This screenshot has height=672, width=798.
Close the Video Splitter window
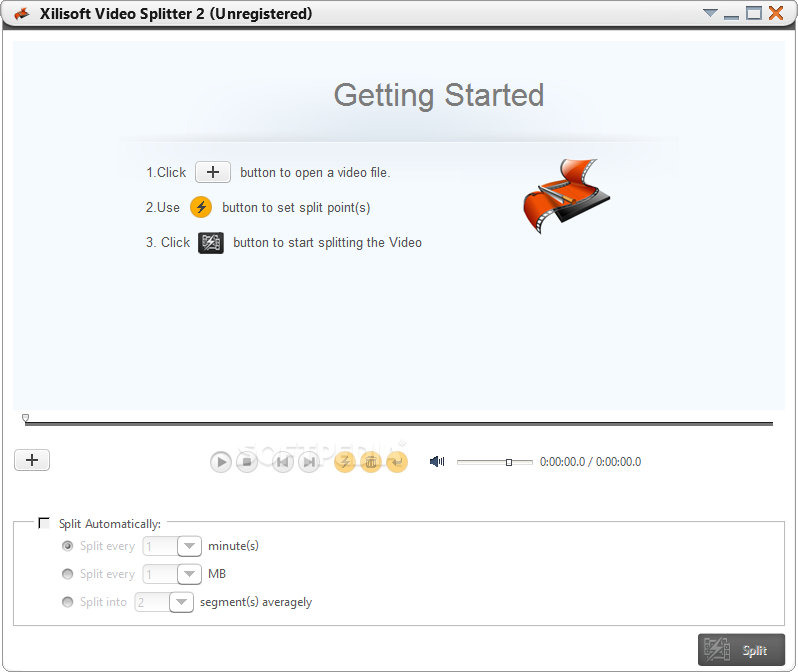tap(776, 13)
